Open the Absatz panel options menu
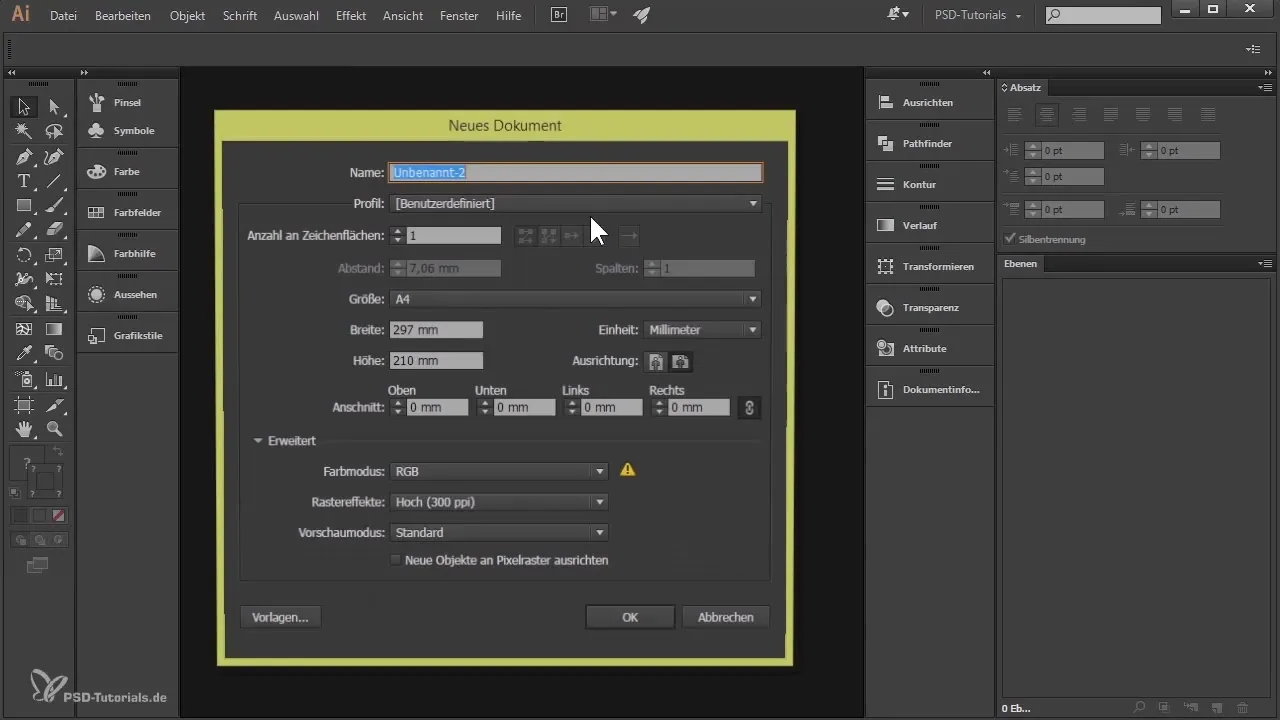 [1265, 88]
